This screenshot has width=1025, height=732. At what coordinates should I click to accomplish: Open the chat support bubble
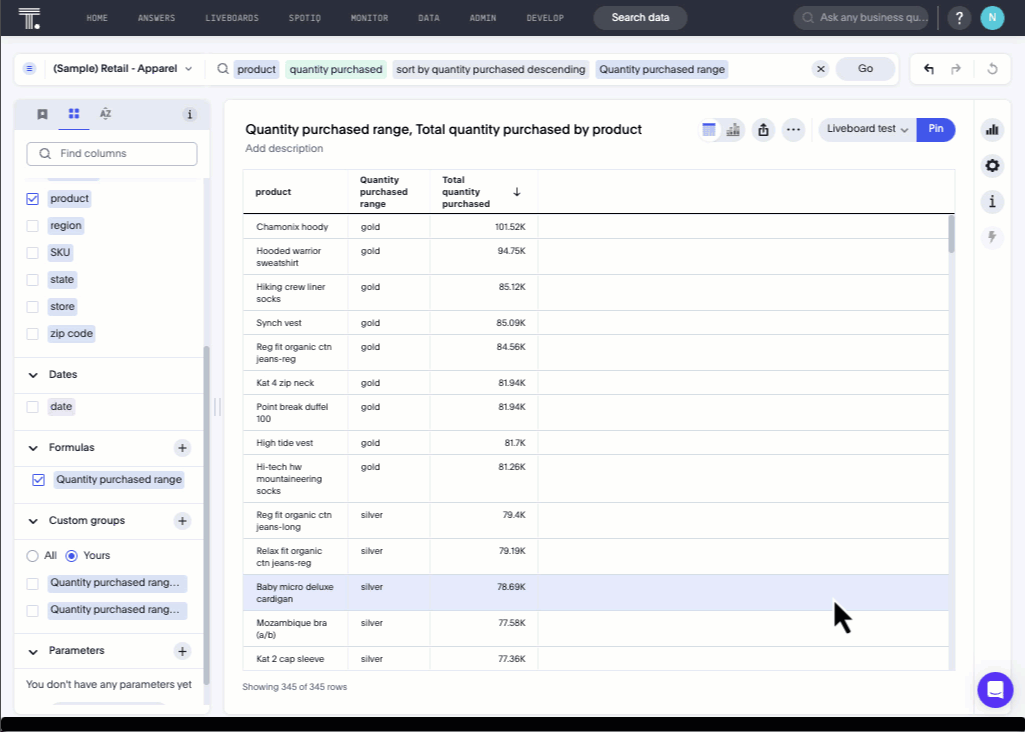click(995, 690)
